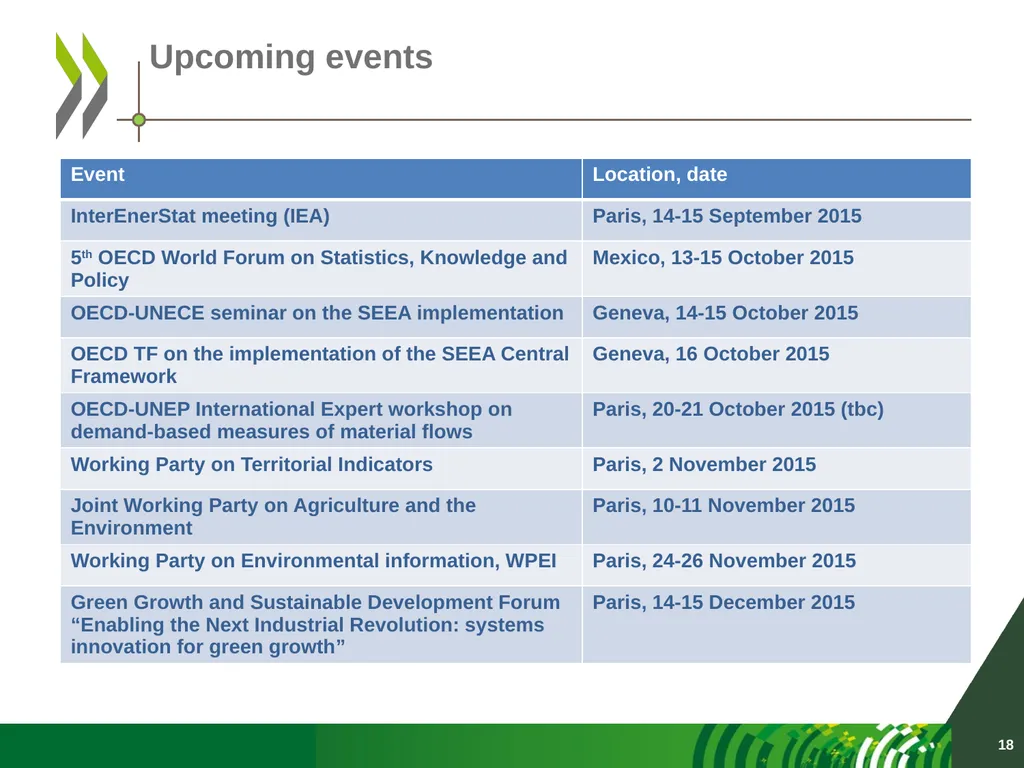The image size is (1024, 768).
Task: Select 'OECD TF on the implementation' cell
Action: coord(321,365)
